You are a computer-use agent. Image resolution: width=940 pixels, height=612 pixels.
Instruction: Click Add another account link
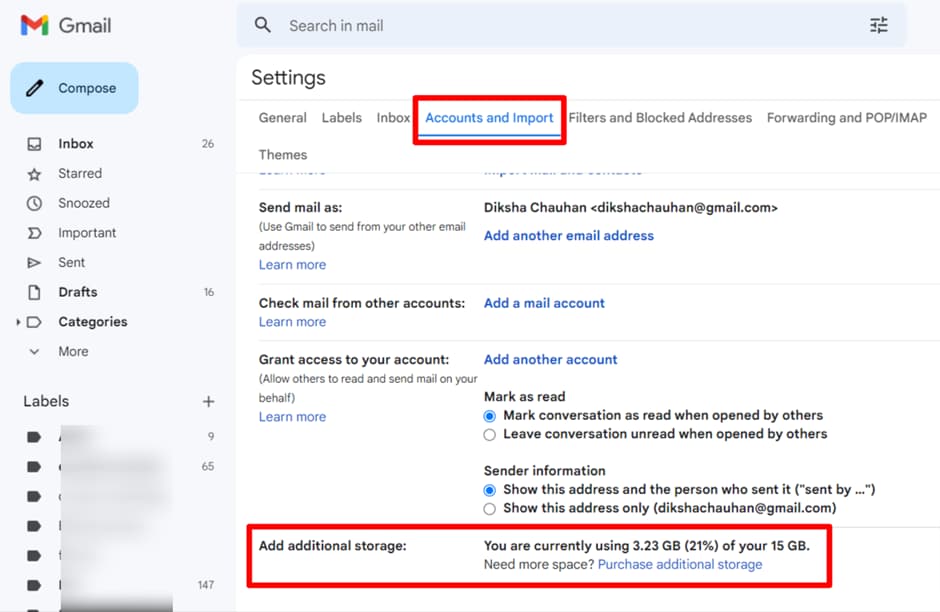pos(550,360)
